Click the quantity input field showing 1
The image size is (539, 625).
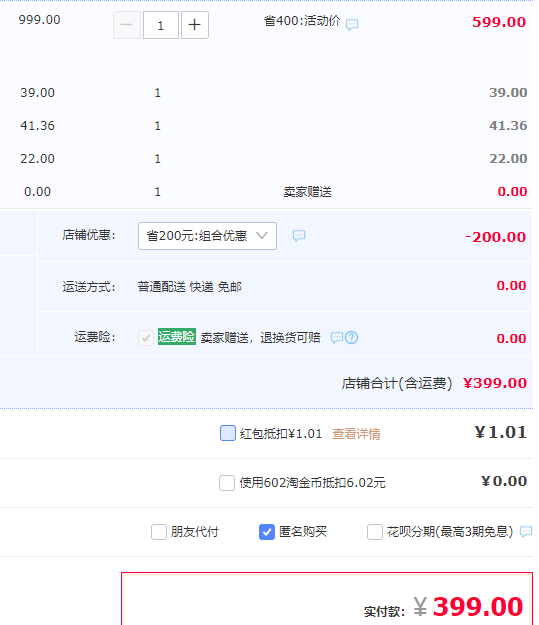[x=161, y=25]
